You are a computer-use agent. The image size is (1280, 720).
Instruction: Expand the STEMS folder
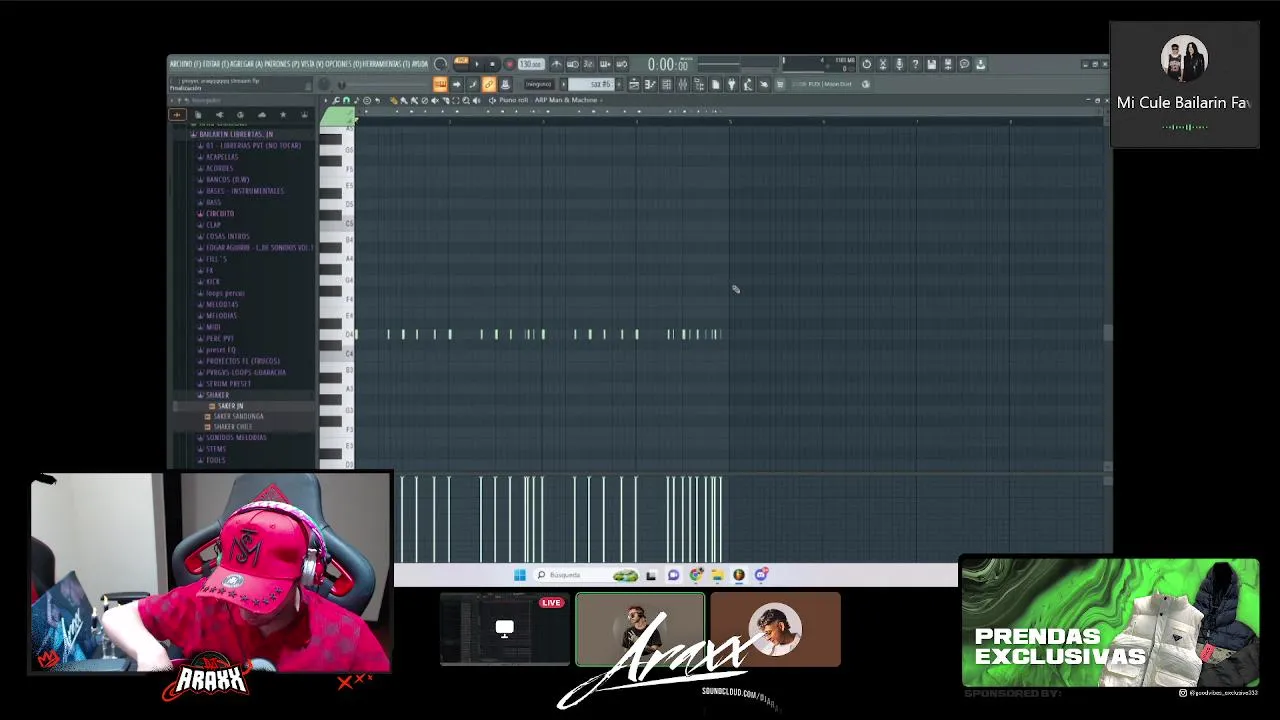(215, 449)
